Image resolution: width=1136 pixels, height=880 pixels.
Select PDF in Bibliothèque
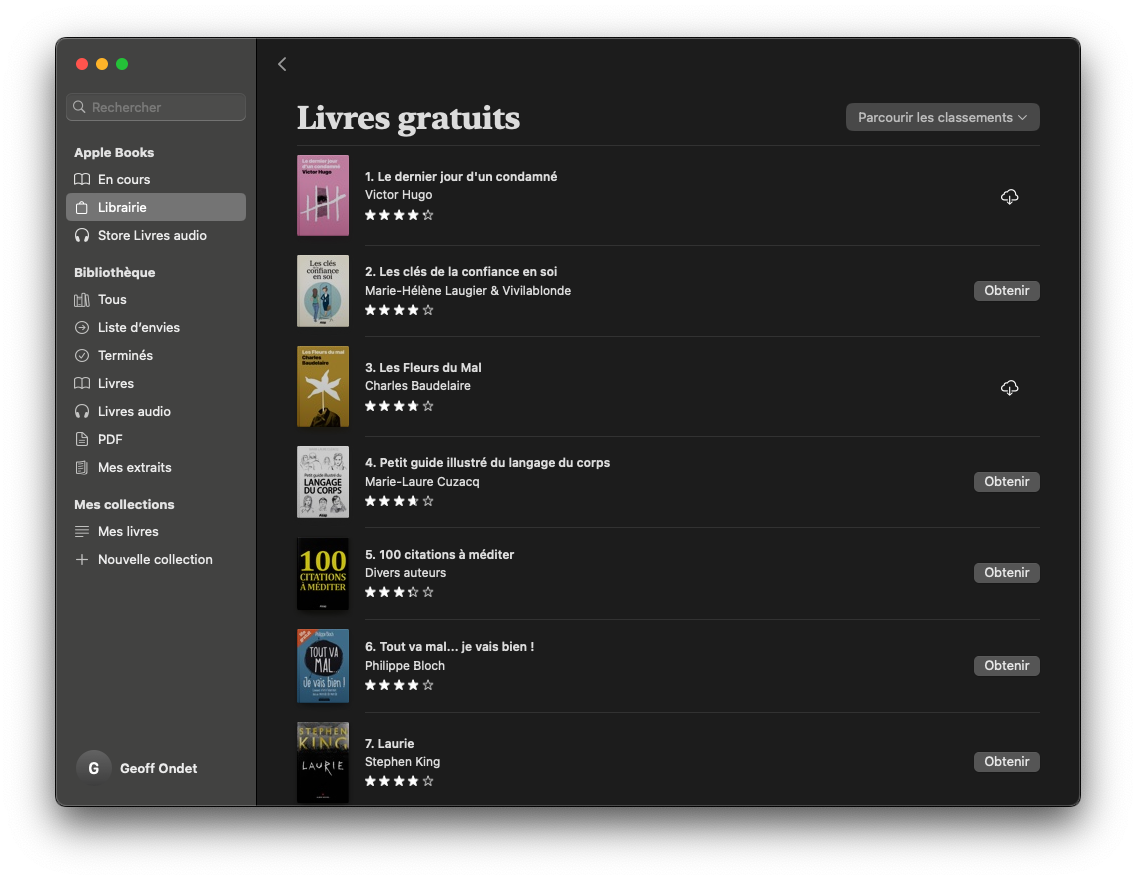[x=156, y=439]
